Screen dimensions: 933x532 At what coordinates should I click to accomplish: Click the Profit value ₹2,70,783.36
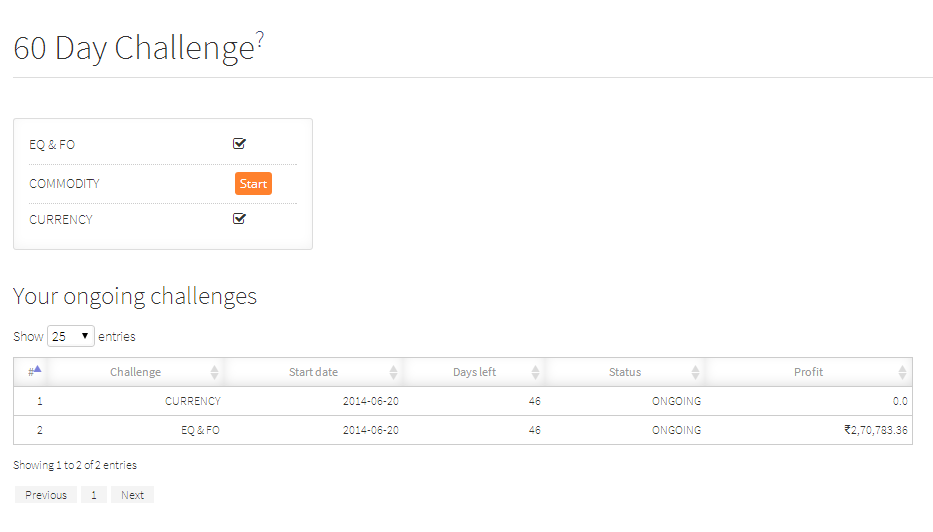tap(876, 430)
